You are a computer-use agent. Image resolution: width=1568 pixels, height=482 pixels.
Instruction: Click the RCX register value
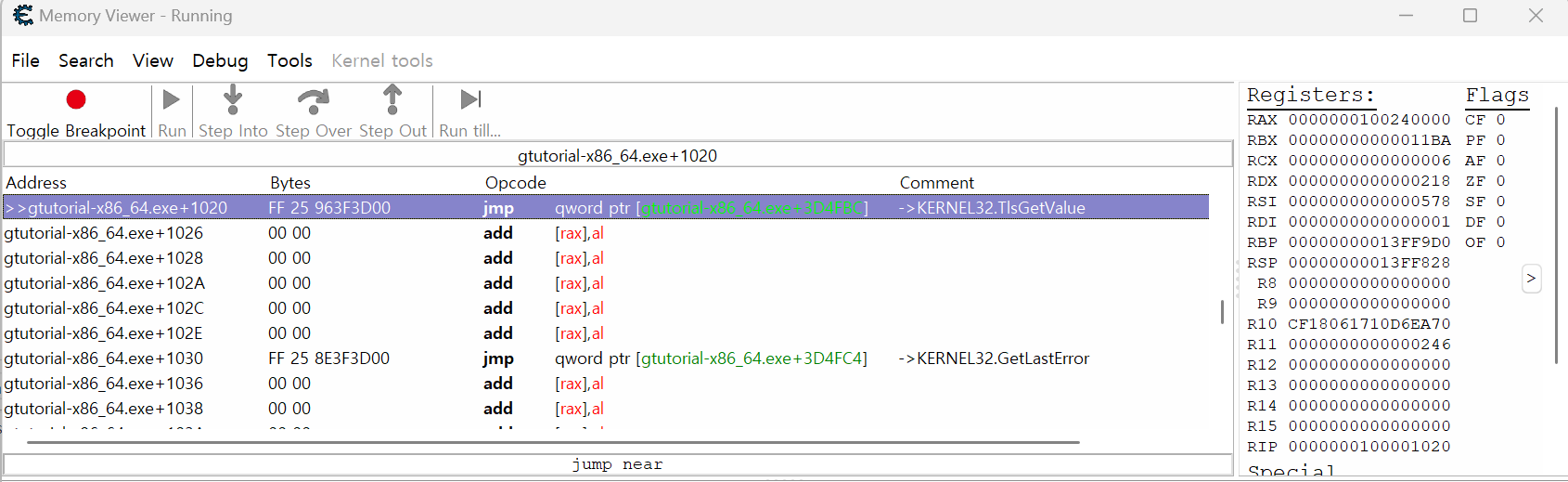pos(1369,161)
